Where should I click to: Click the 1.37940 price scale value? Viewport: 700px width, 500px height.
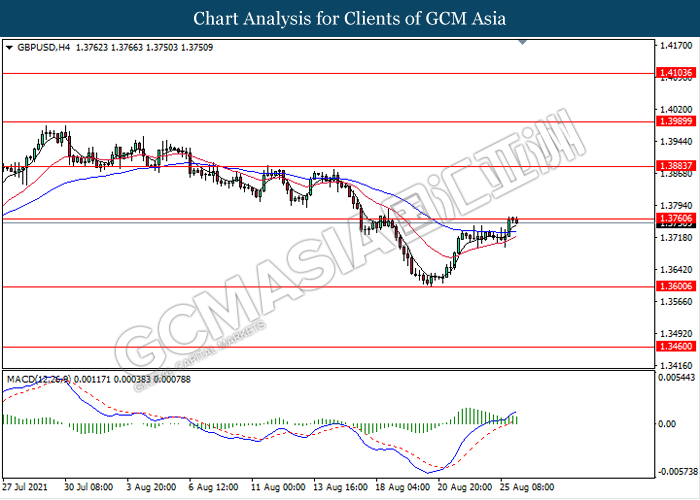(x=676, y=205)
